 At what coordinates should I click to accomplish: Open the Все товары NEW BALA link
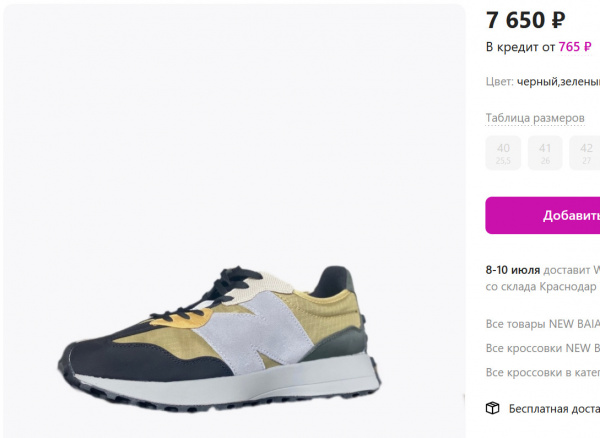542,324
